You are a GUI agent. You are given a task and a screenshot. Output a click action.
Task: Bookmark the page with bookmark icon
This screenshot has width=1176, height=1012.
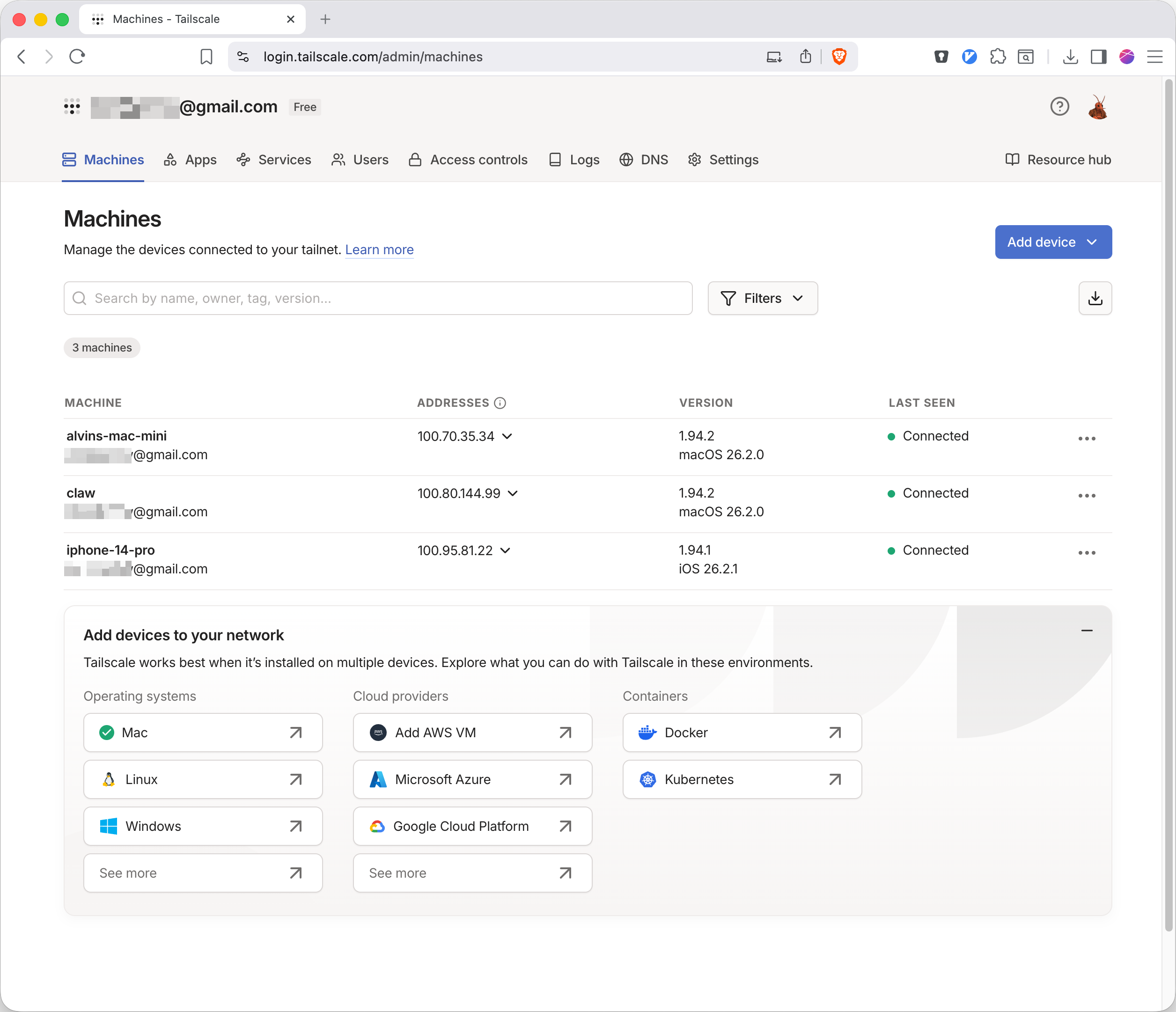click(206, 57)
